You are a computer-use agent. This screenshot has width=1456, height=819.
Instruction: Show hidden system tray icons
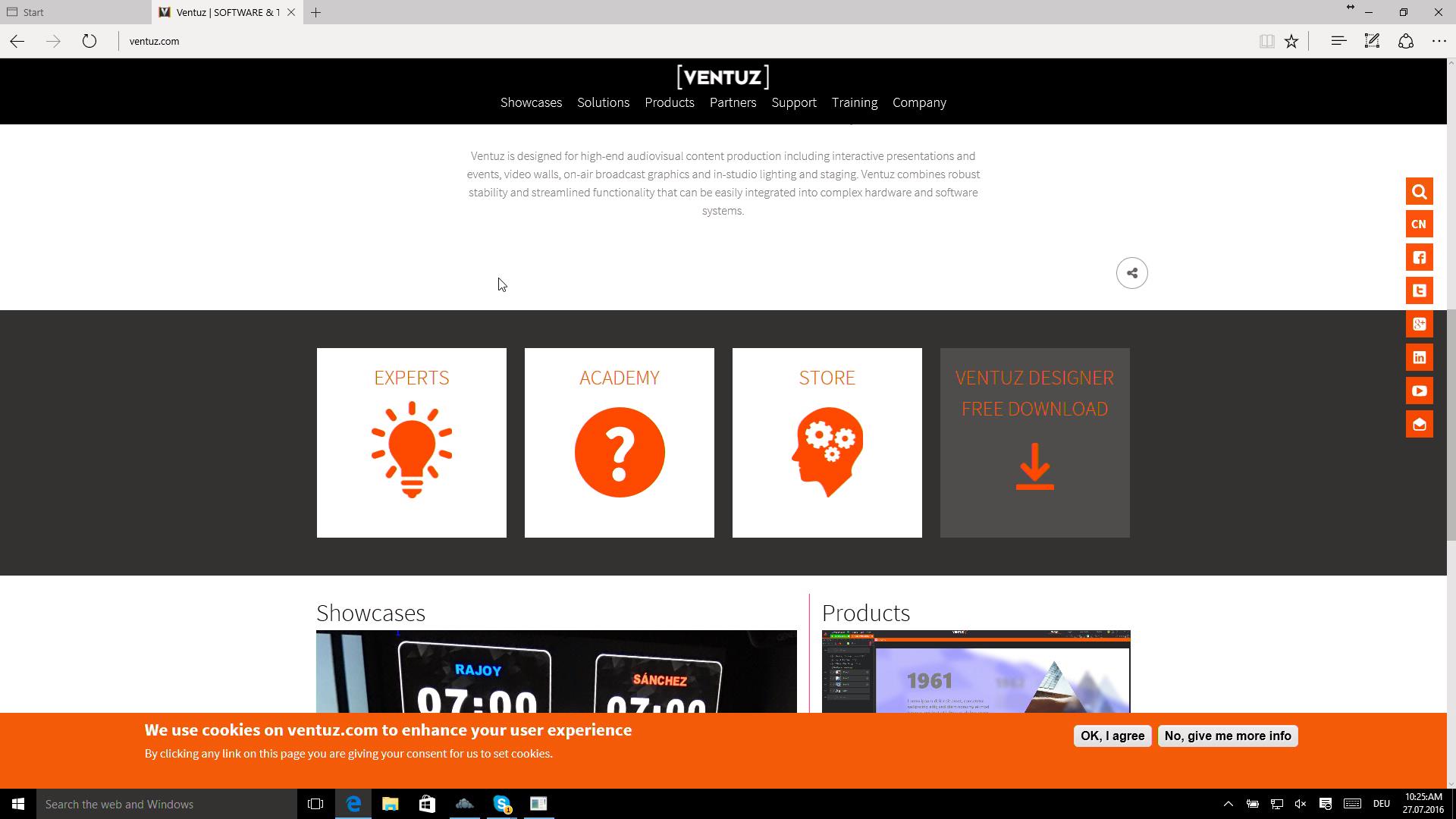[x=1228, y=804]
